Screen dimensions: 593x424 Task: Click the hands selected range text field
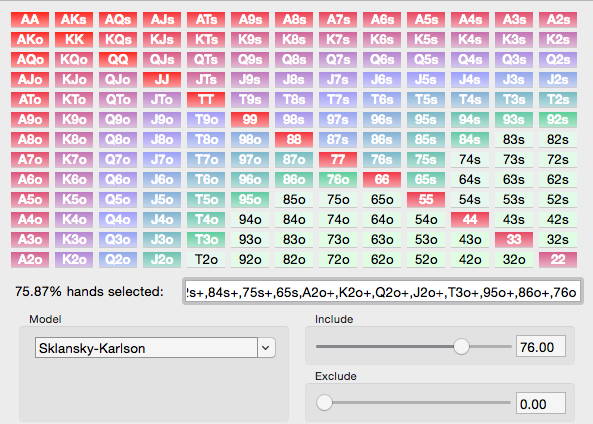point(383,292)
